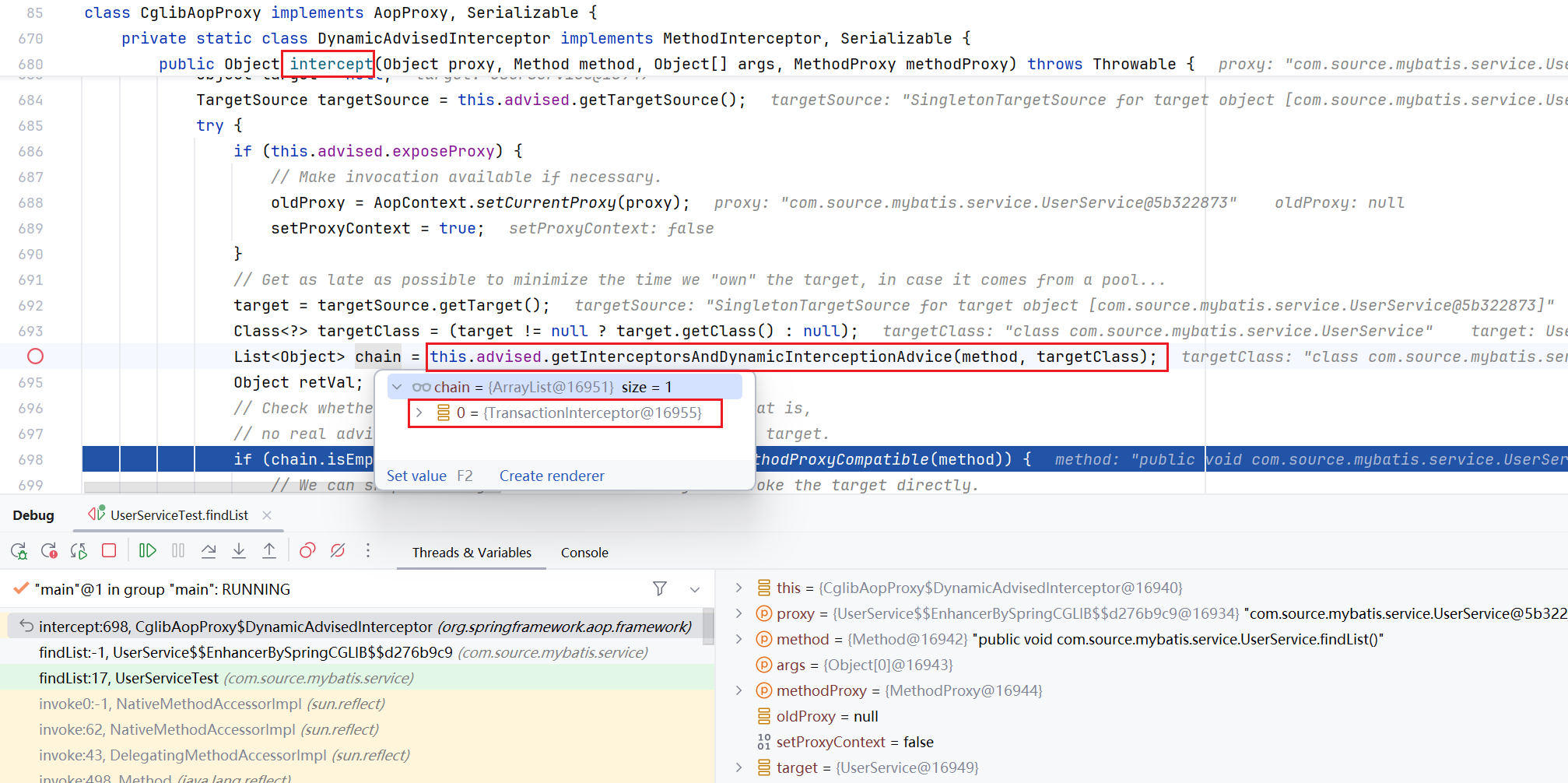The height and width of the screenshot is (783, 1568).
Task: Open the debug toolbar more options menu
Action: [368, 551]
